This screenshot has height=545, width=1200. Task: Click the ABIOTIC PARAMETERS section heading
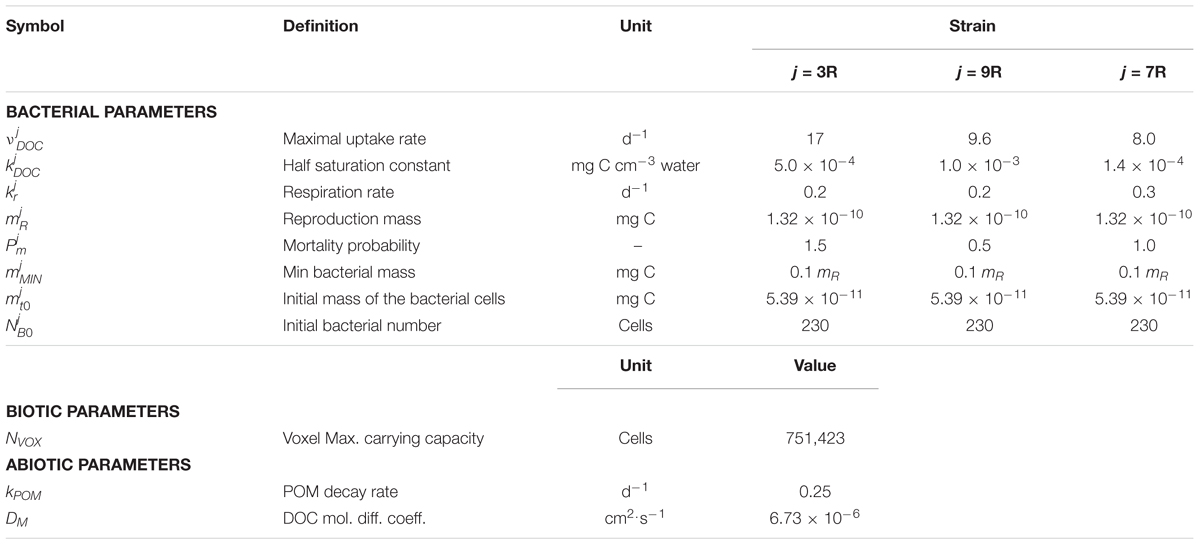[98, 463]
